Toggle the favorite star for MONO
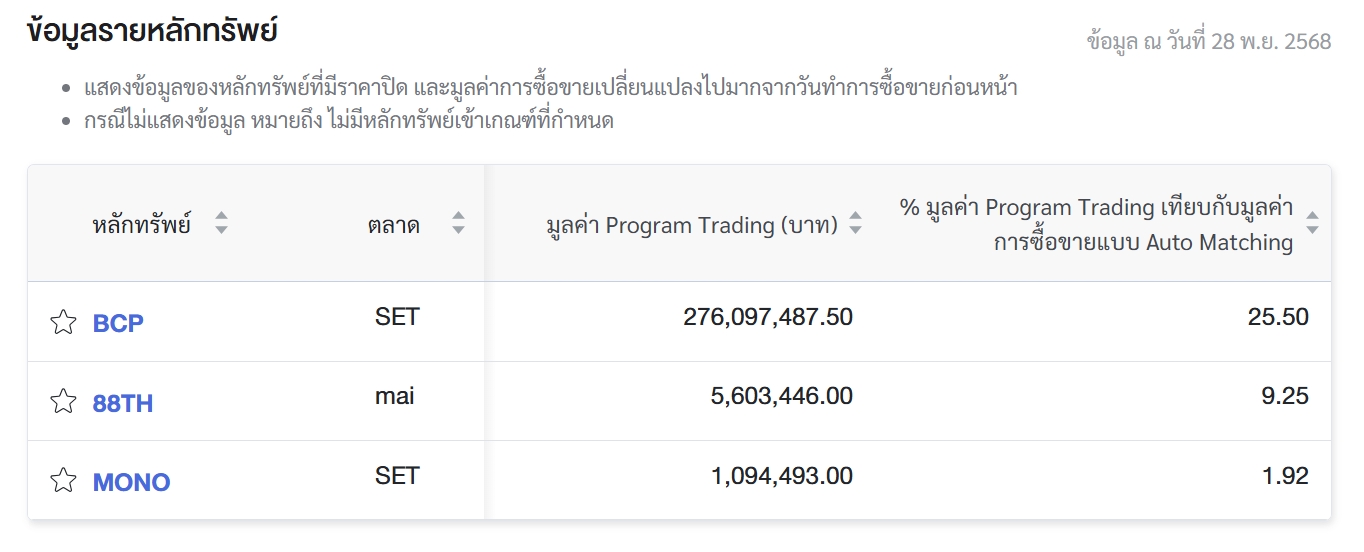 (63, 481)
